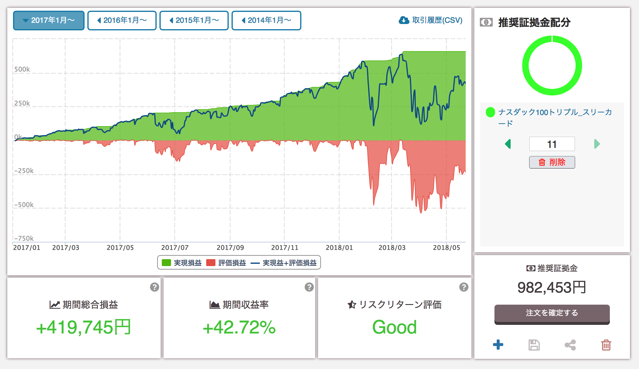Select the 2017年1月～ period tab
The height and width of the screenshot is (369, 639).
(48, 20)
